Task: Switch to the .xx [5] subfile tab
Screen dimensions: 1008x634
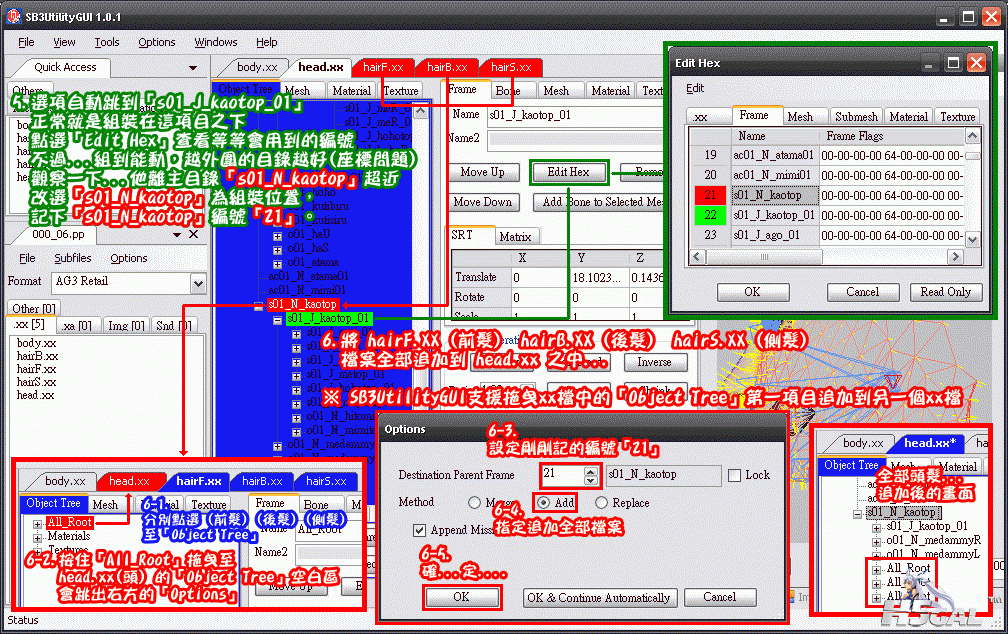Action: pos(30,325)
